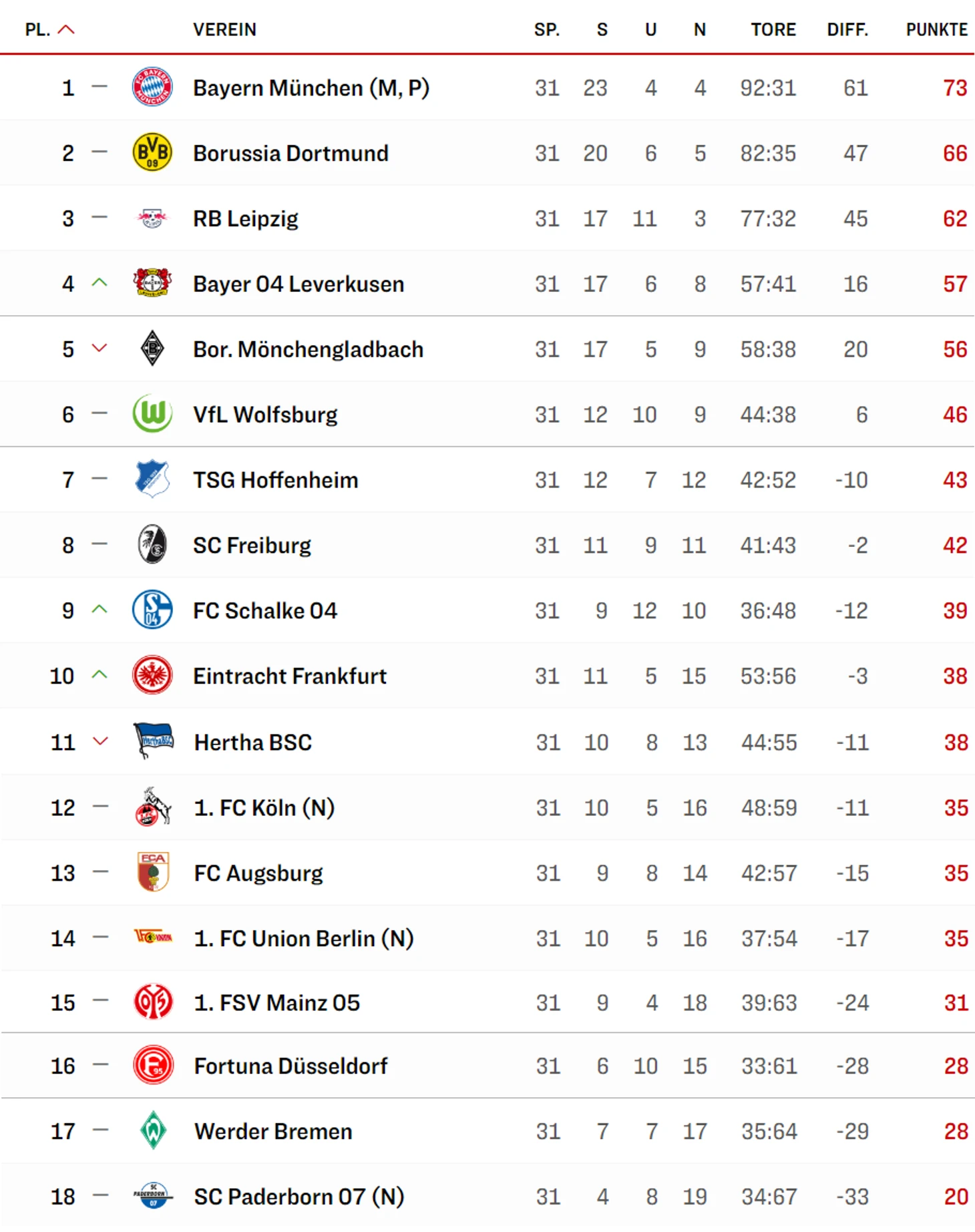This screenshot has height=1232, width=975.
Task: Click the 1. FSV Mainz 05 logo
Action: [x=154, y=1002]
